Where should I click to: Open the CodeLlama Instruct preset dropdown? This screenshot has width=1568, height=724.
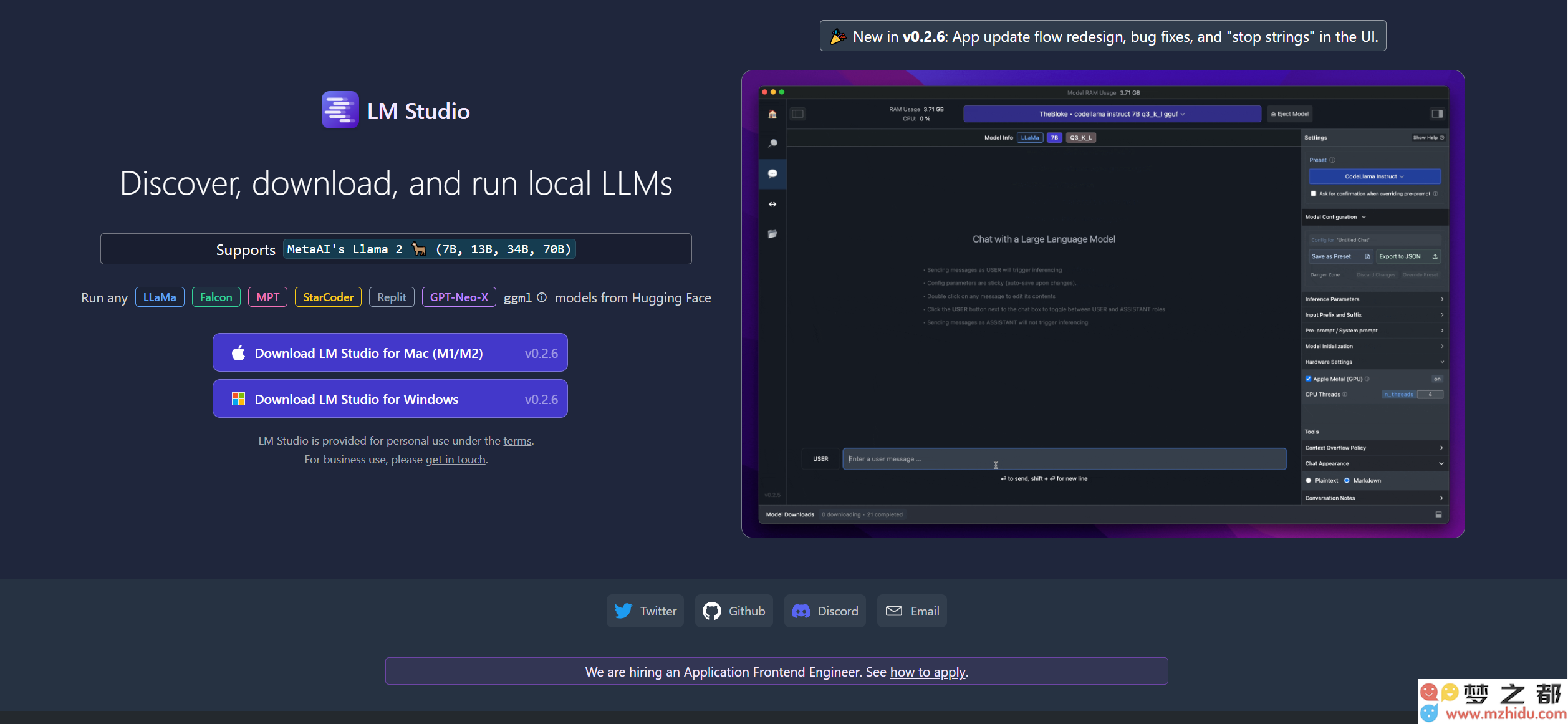click(1374, 176)
